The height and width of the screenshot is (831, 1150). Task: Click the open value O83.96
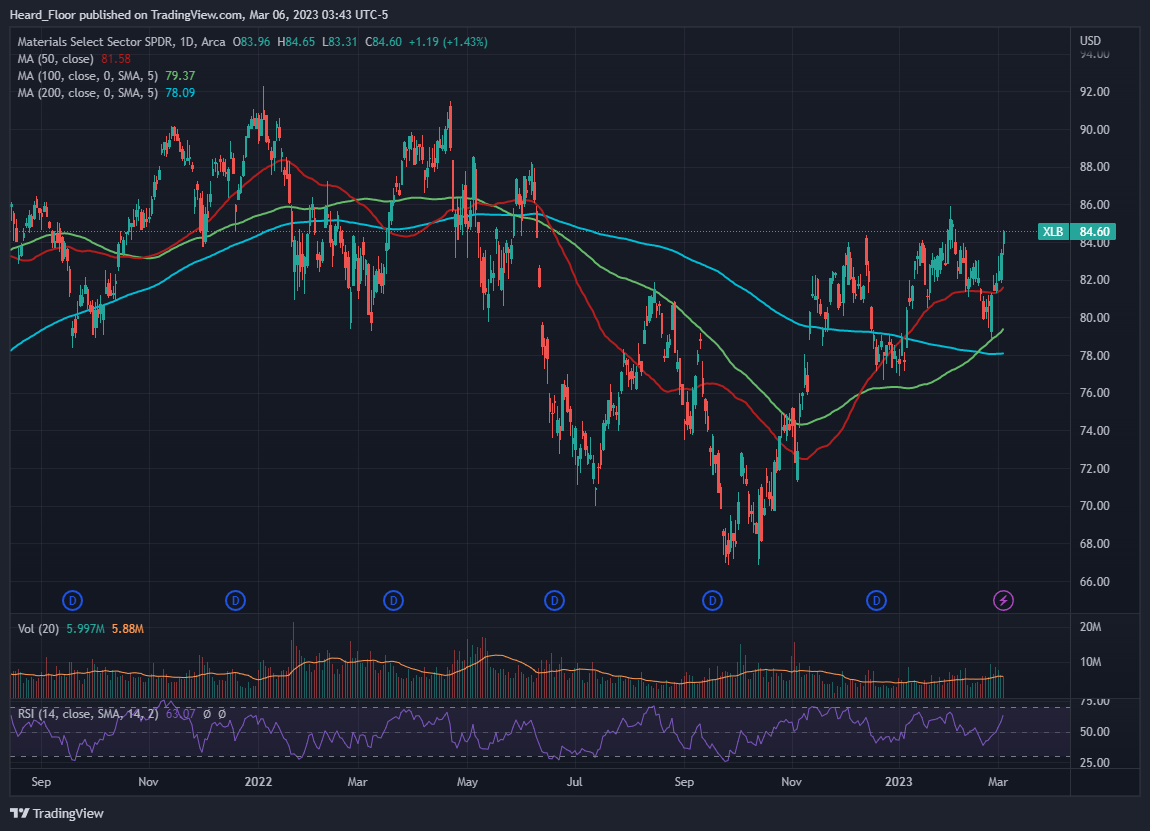[252, 42]
